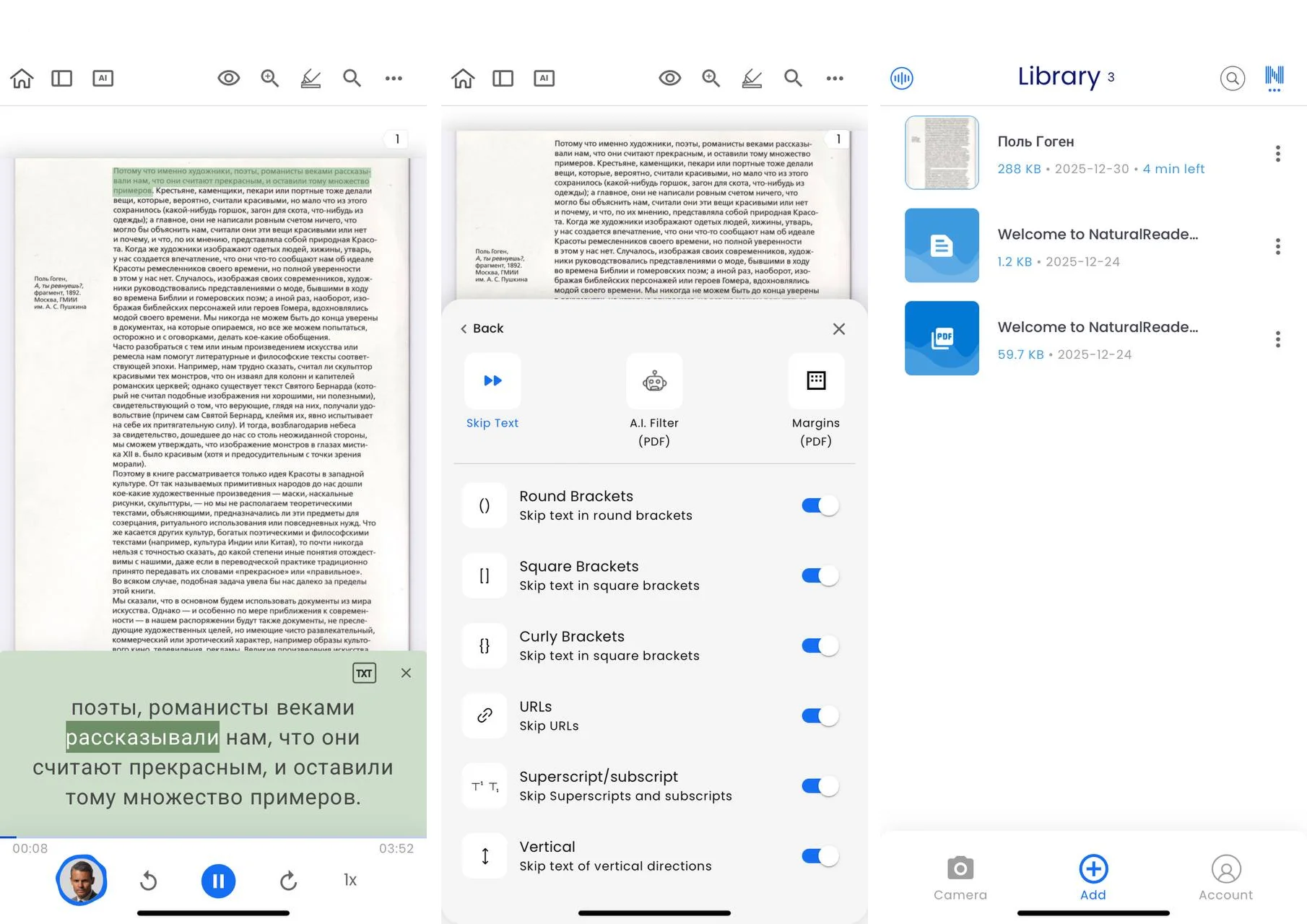Screen dimensions: 1307x924
Task: Open the TXT text-mode icon in caption panel
Action: 364,673
